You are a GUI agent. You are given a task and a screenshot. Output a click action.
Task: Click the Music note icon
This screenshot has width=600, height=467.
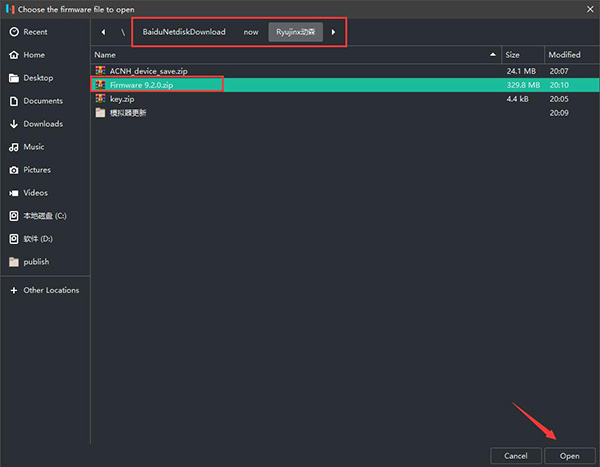click(14, 147)
